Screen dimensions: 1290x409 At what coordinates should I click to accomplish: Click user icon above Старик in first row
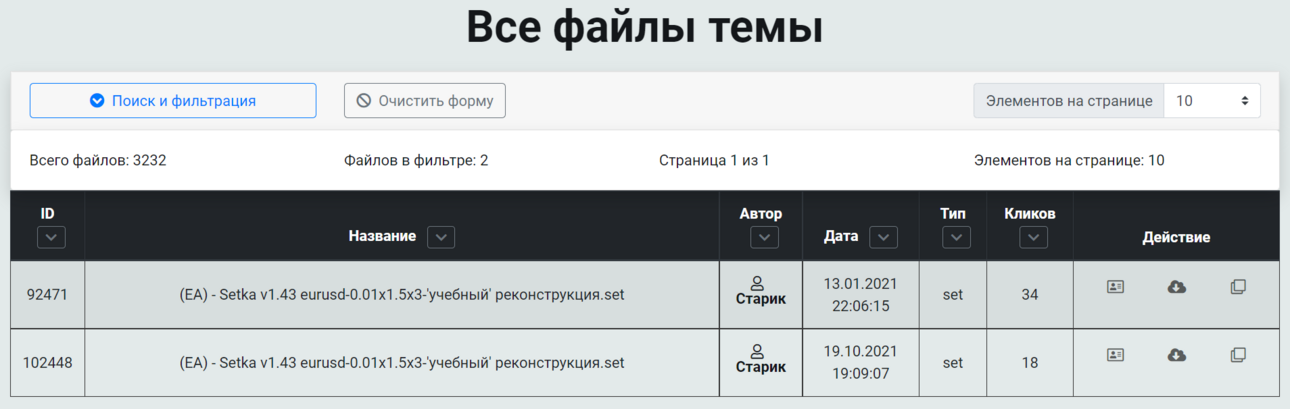coord(757,283)
